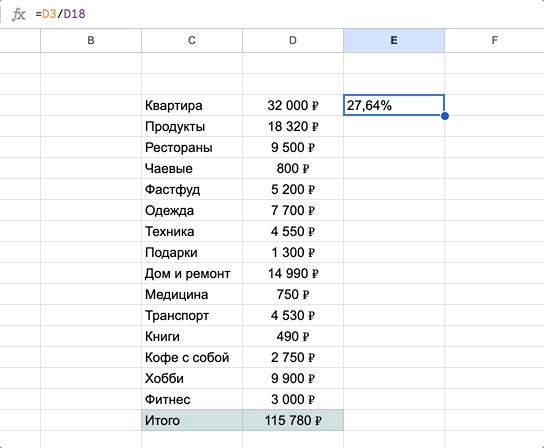Click the Хобби cell
The image size is (544, 448).
[192, 378]
